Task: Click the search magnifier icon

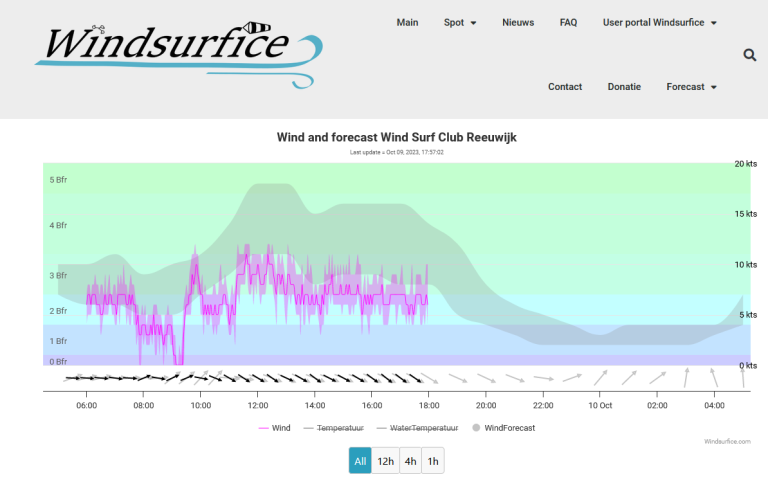Action: [x=750, y=55]
